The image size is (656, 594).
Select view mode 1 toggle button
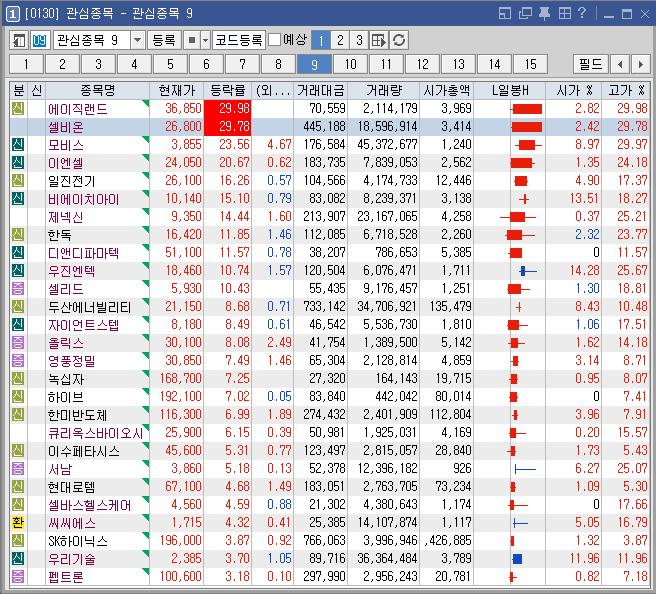point(321,41)
